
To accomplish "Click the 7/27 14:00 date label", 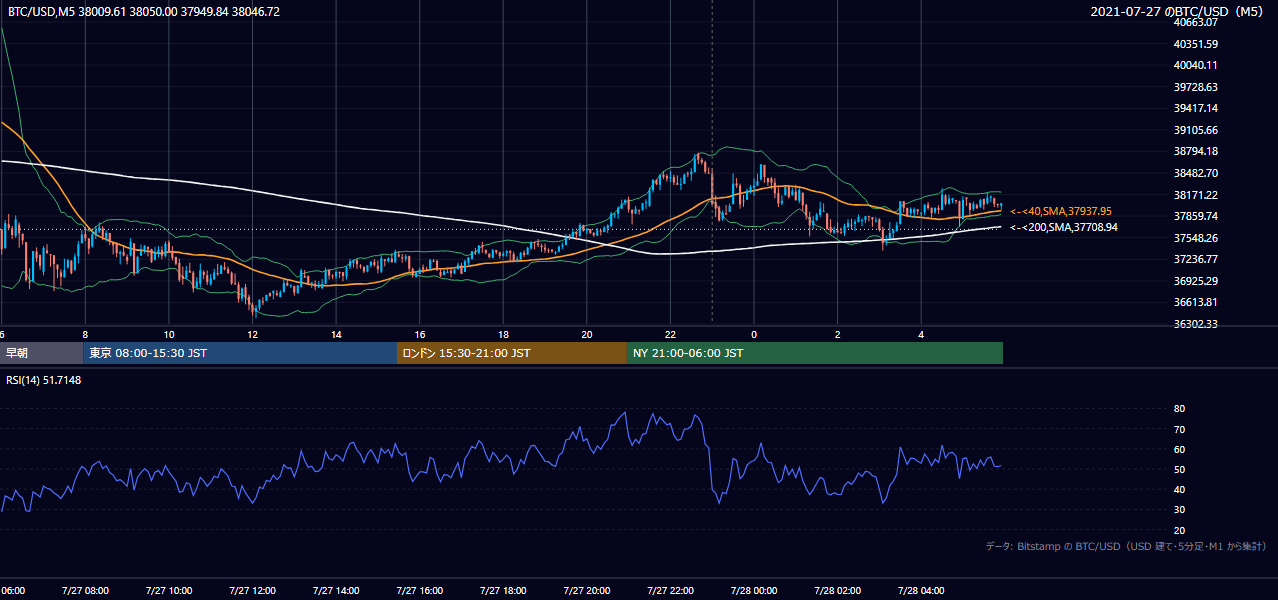I will pyautogui.click(x=336, y=590).
